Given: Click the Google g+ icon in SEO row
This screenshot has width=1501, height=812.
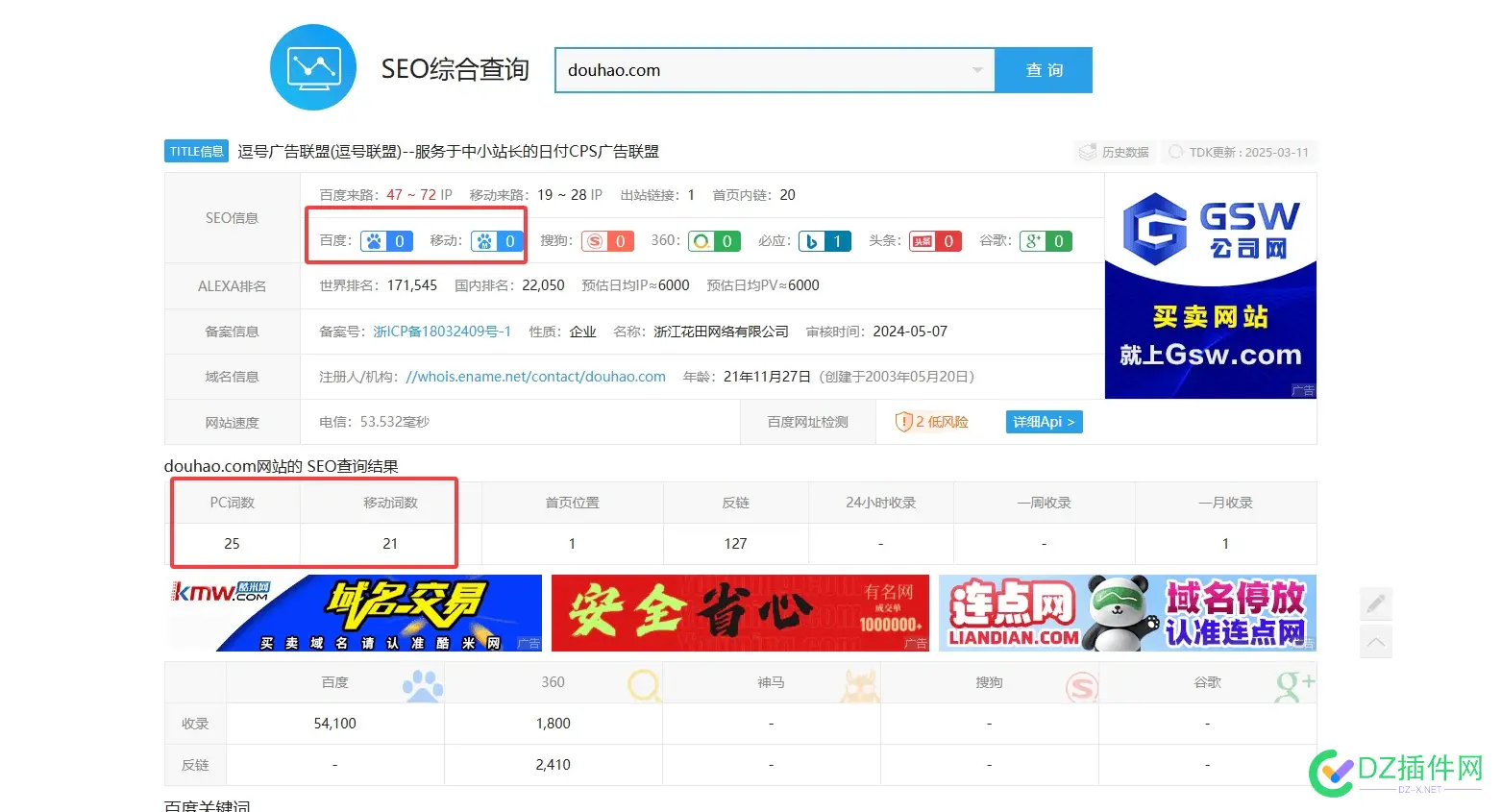Looking at the screenshot, I should [x=1031, y=241].
